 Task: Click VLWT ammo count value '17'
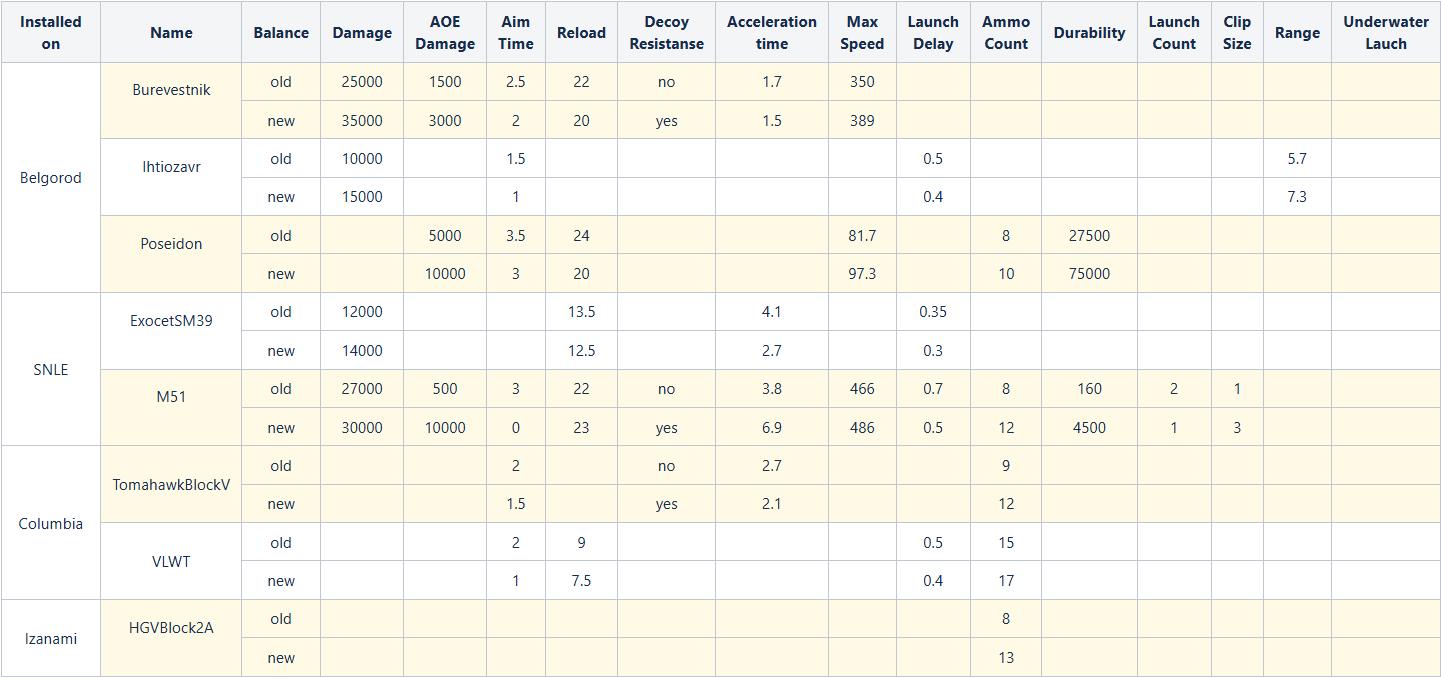[x=1006, y=581]
